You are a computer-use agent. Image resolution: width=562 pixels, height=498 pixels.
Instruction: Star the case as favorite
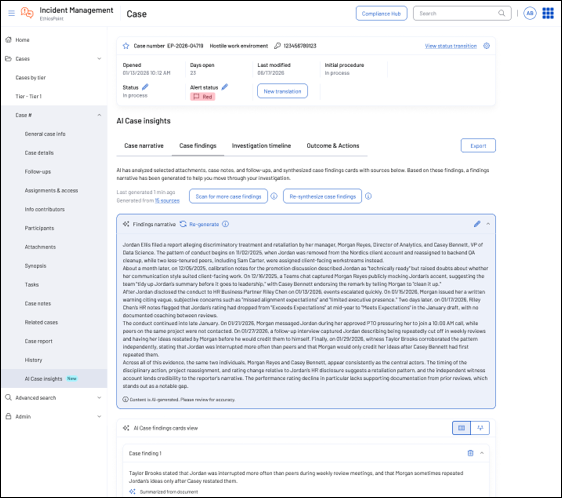click(126, 46)
